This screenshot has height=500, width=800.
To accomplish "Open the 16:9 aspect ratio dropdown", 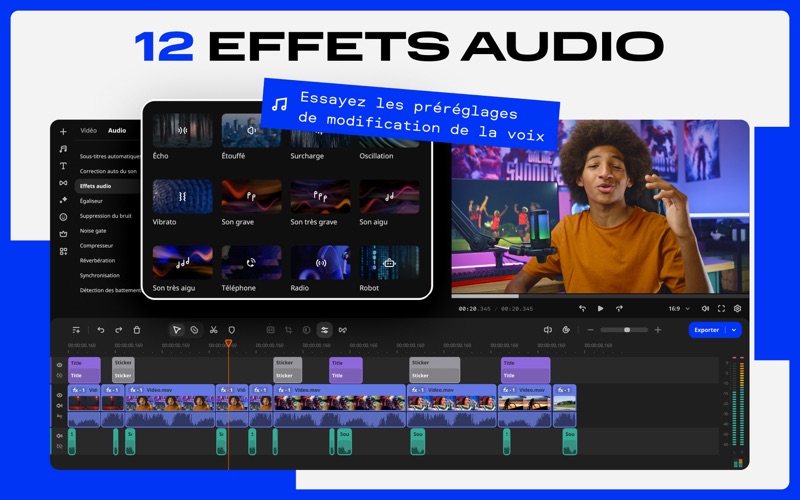I will (x=679, y=309).
